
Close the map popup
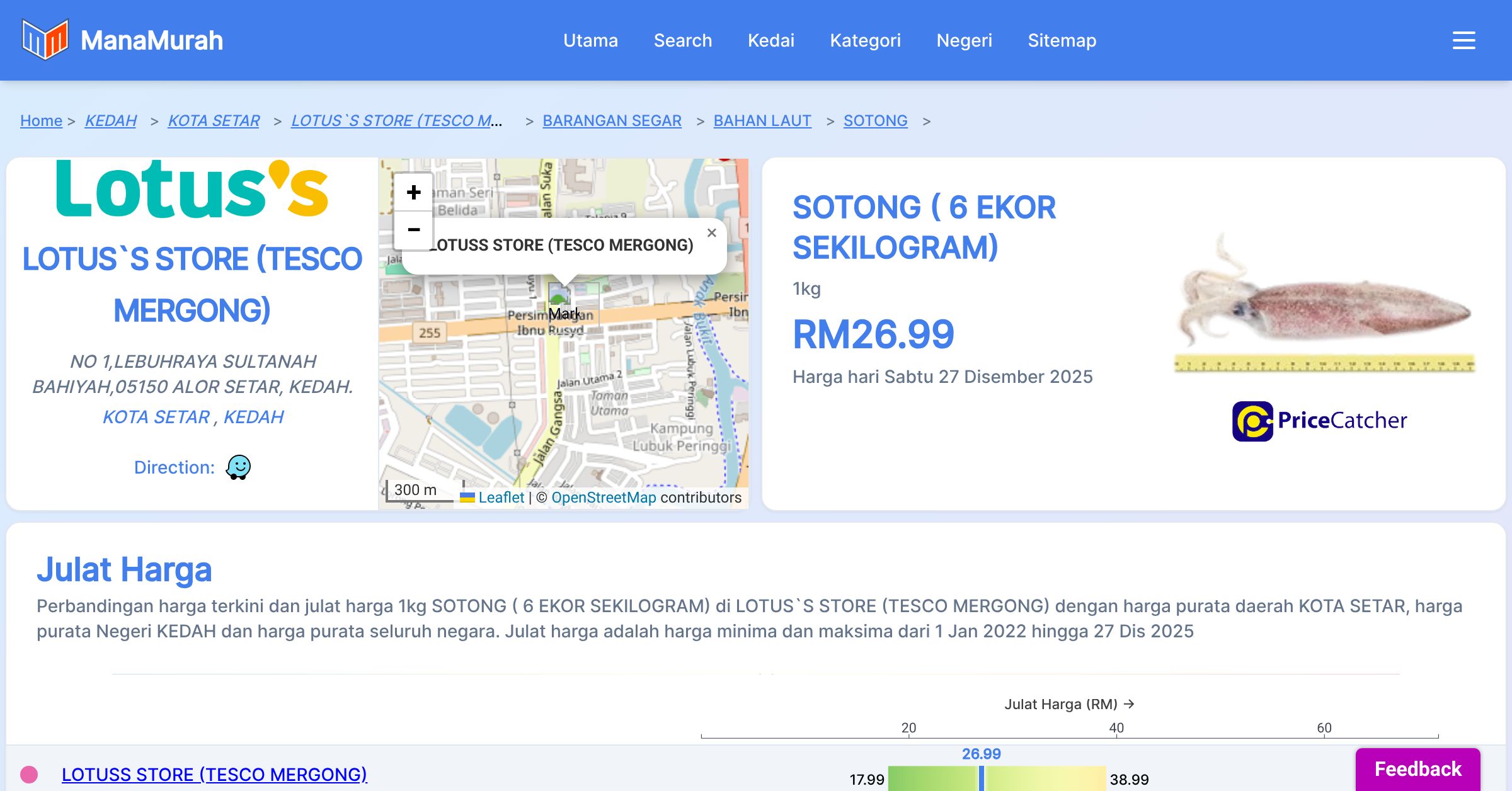point(711,233)
